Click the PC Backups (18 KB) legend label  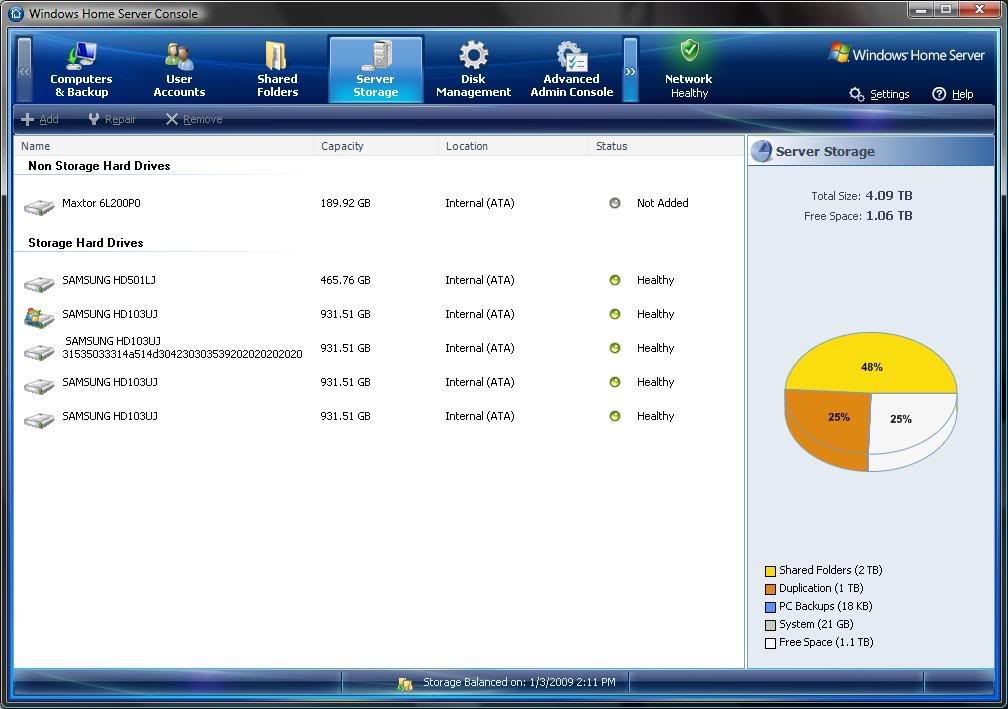point(825,606)
